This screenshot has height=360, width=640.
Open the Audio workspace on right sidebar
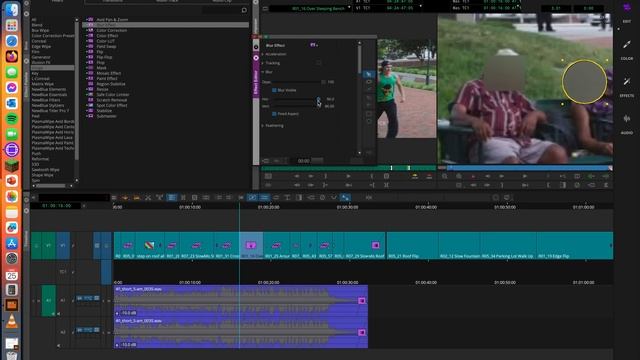[627, 123]
